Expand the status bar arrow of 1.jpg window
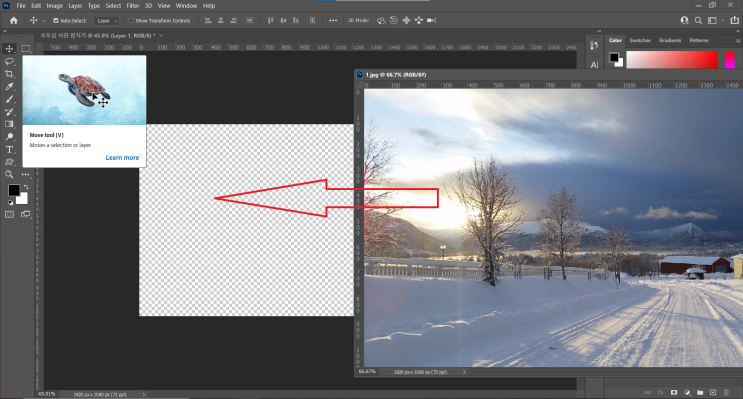Image resolution: width=743 pixels, height=399 pixels. coord(464,372)
